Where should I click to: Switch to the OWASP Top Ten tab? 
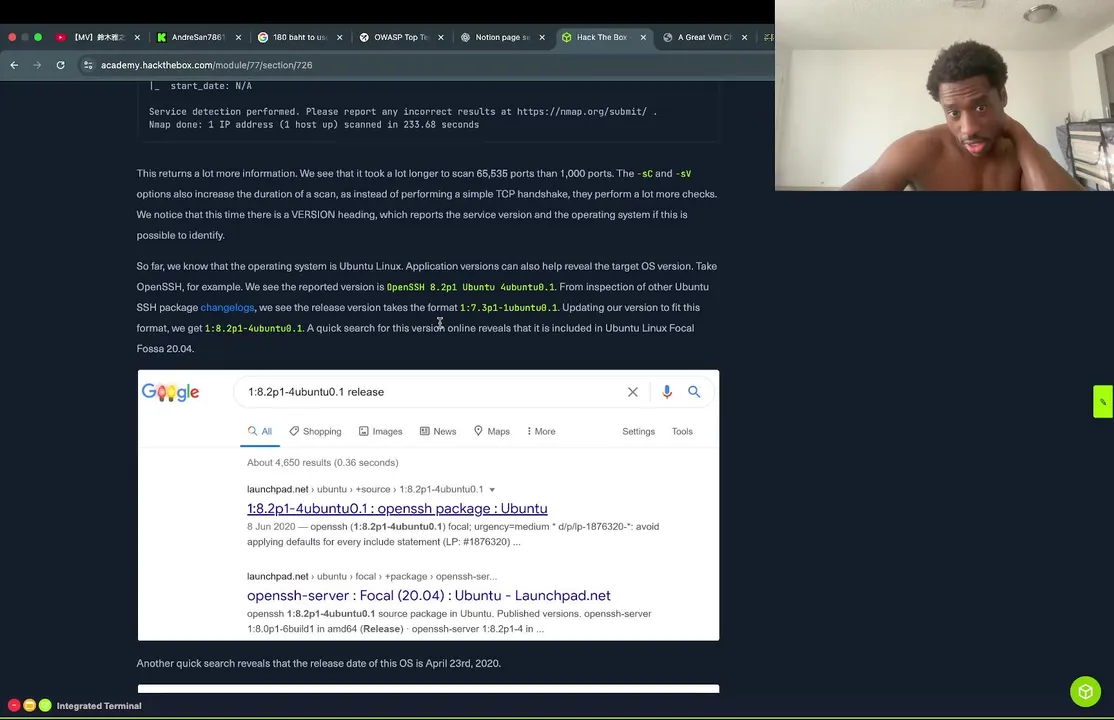point(400,37)
